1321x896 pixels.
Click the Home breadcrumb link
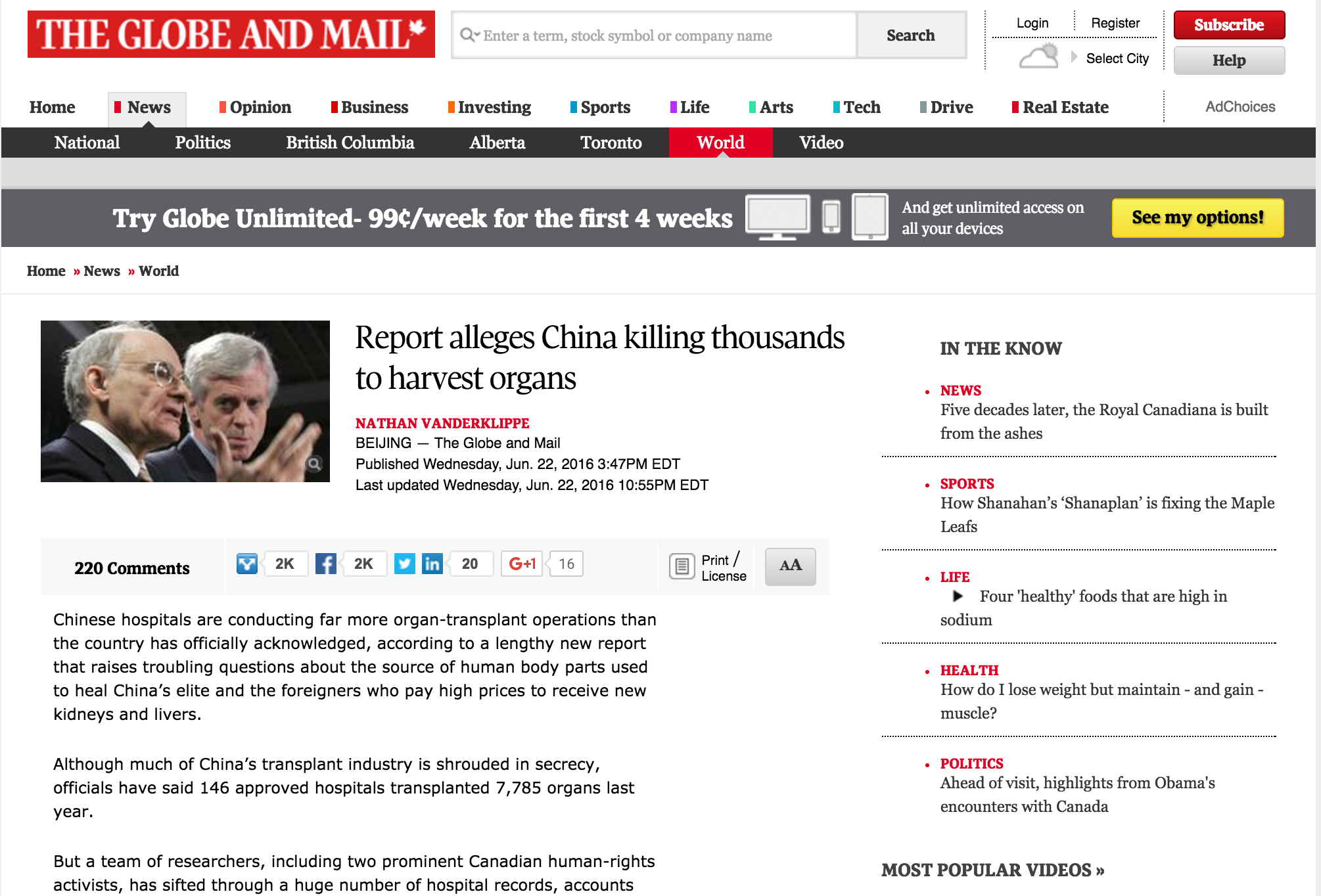coord(46,271)
